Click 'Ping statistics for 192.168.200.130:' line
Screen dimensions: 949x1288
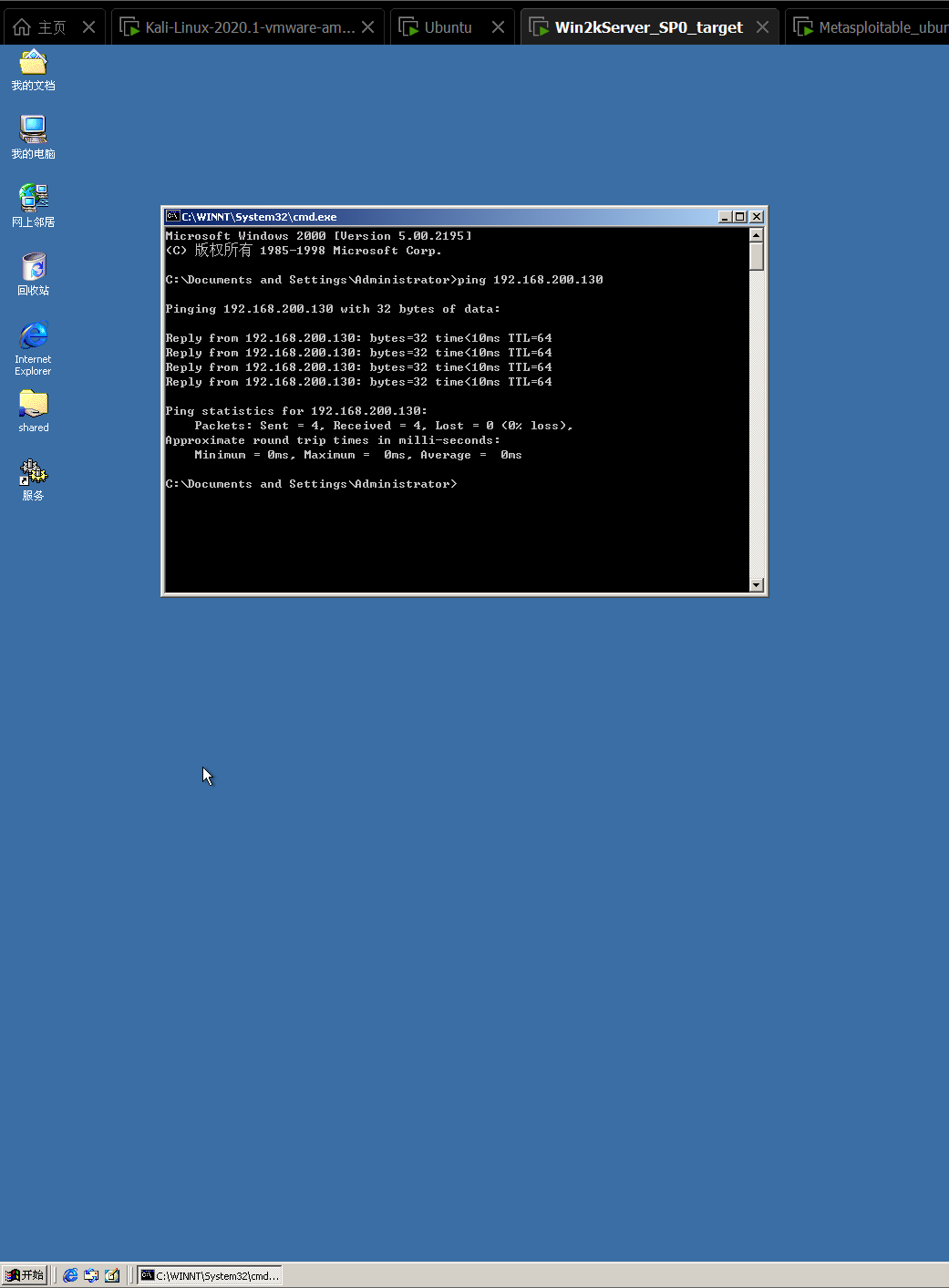296,411
